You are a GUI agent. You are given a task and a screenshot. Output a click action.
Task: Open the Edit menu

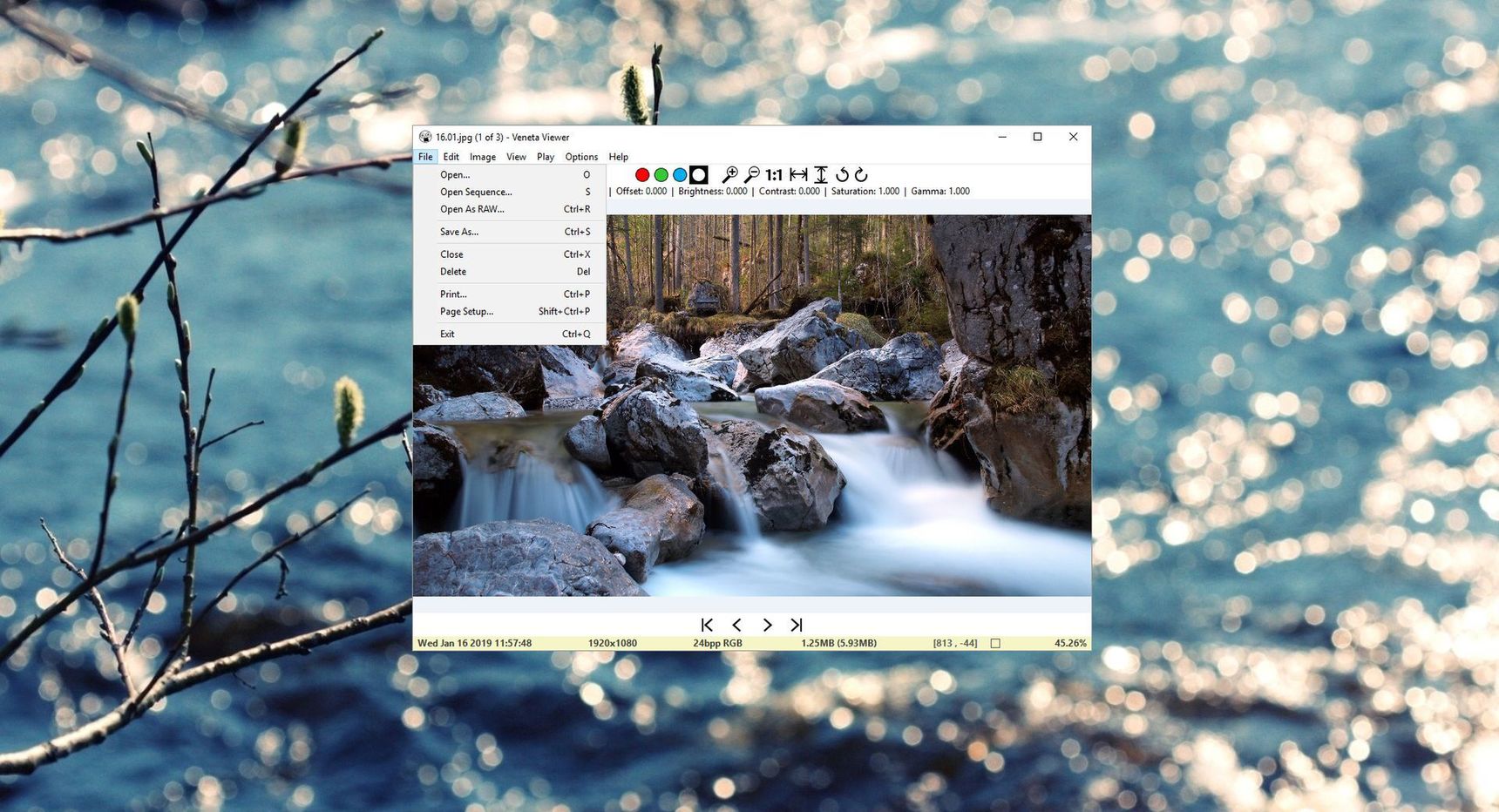point(451,157)
